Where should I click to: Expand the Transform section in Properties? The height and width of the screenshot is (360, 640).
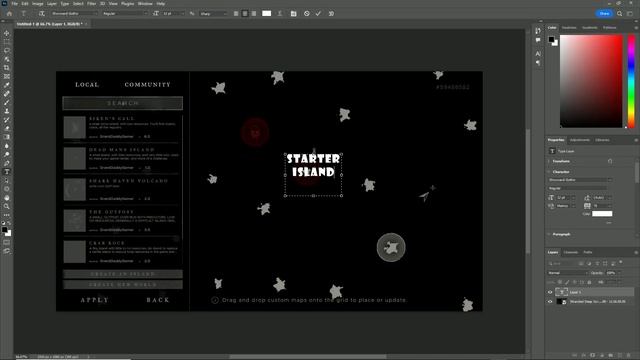coord(549,161)
